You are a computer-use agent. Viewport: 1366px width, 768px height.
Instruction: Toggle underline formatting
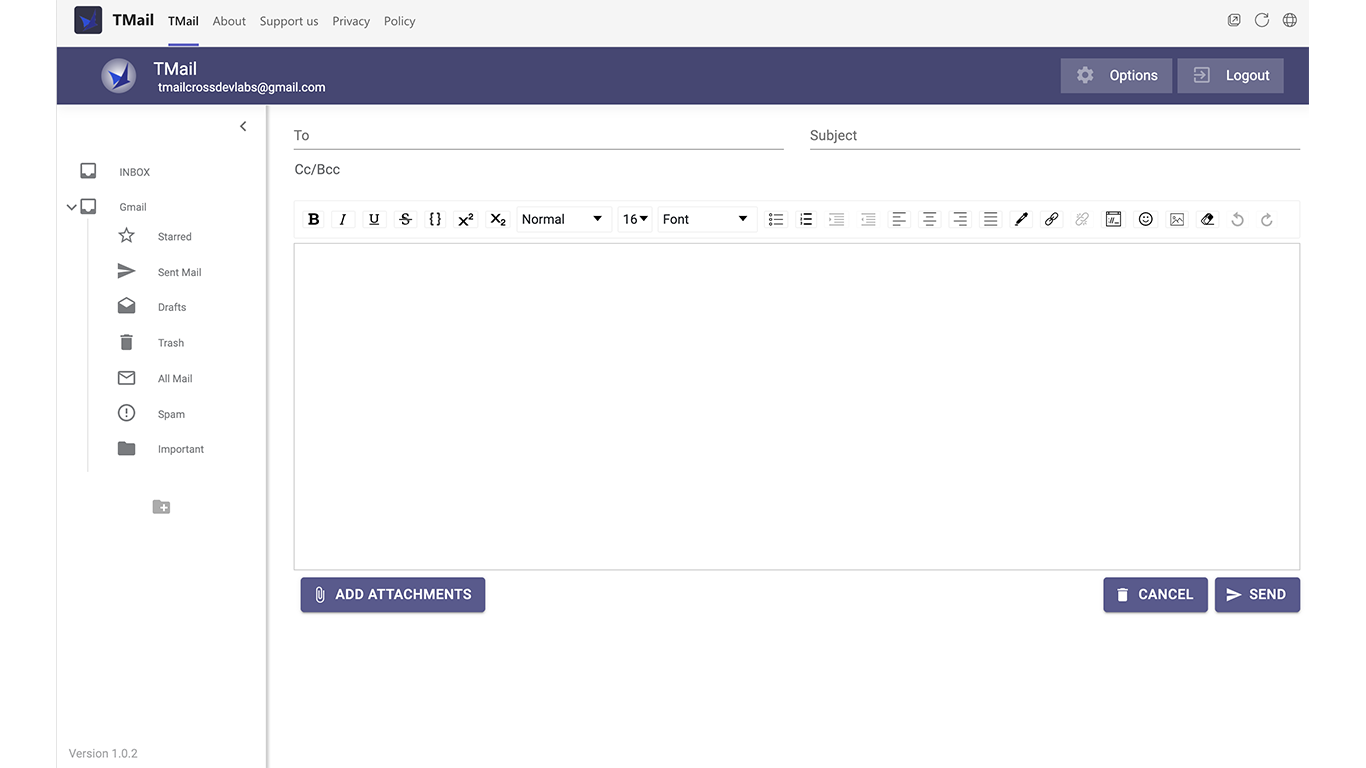pyautogui.click(x=374, y=219)
